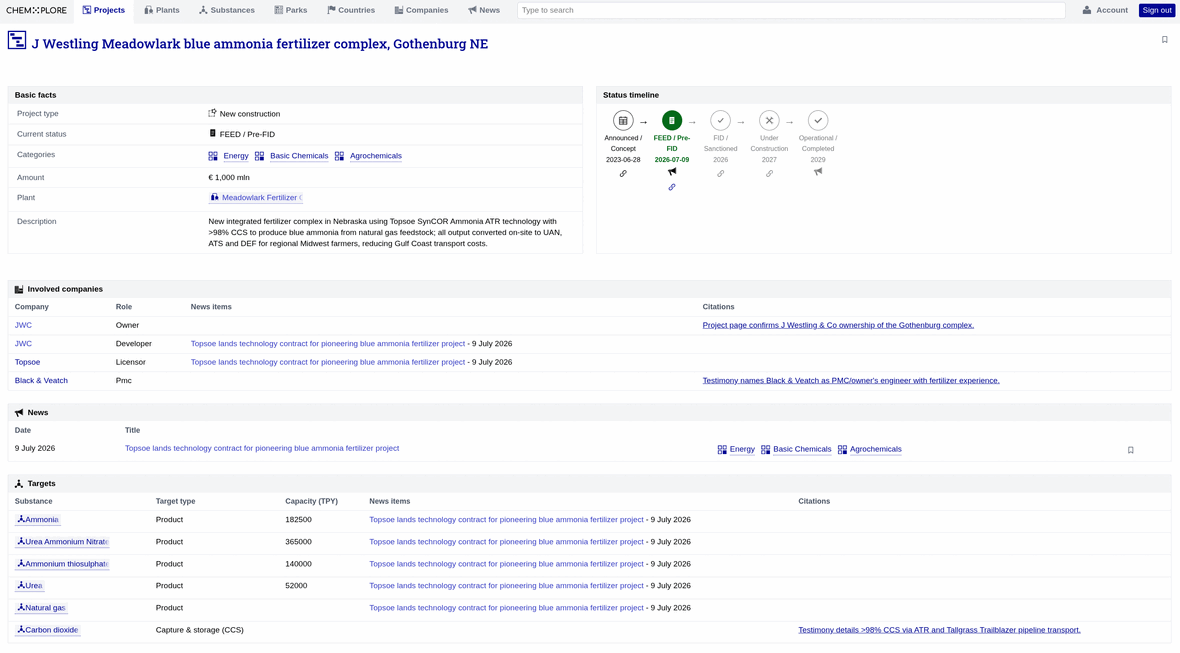This screenshot has height=653, width=1180.
Task: Click the Sign out button
Action: 1157,10
